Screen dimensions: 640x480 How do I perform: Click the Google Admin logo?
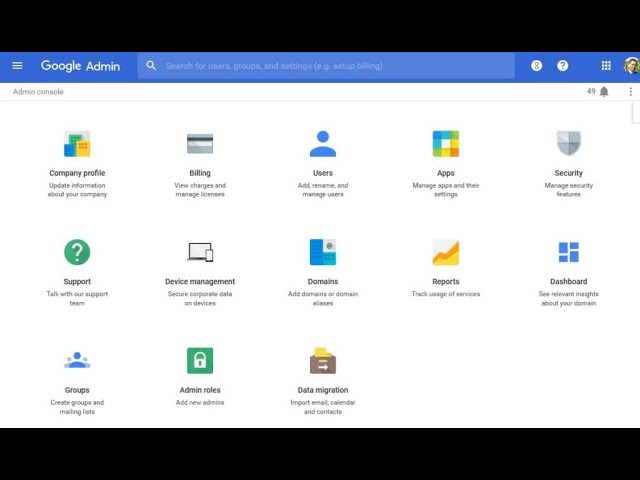80,66
